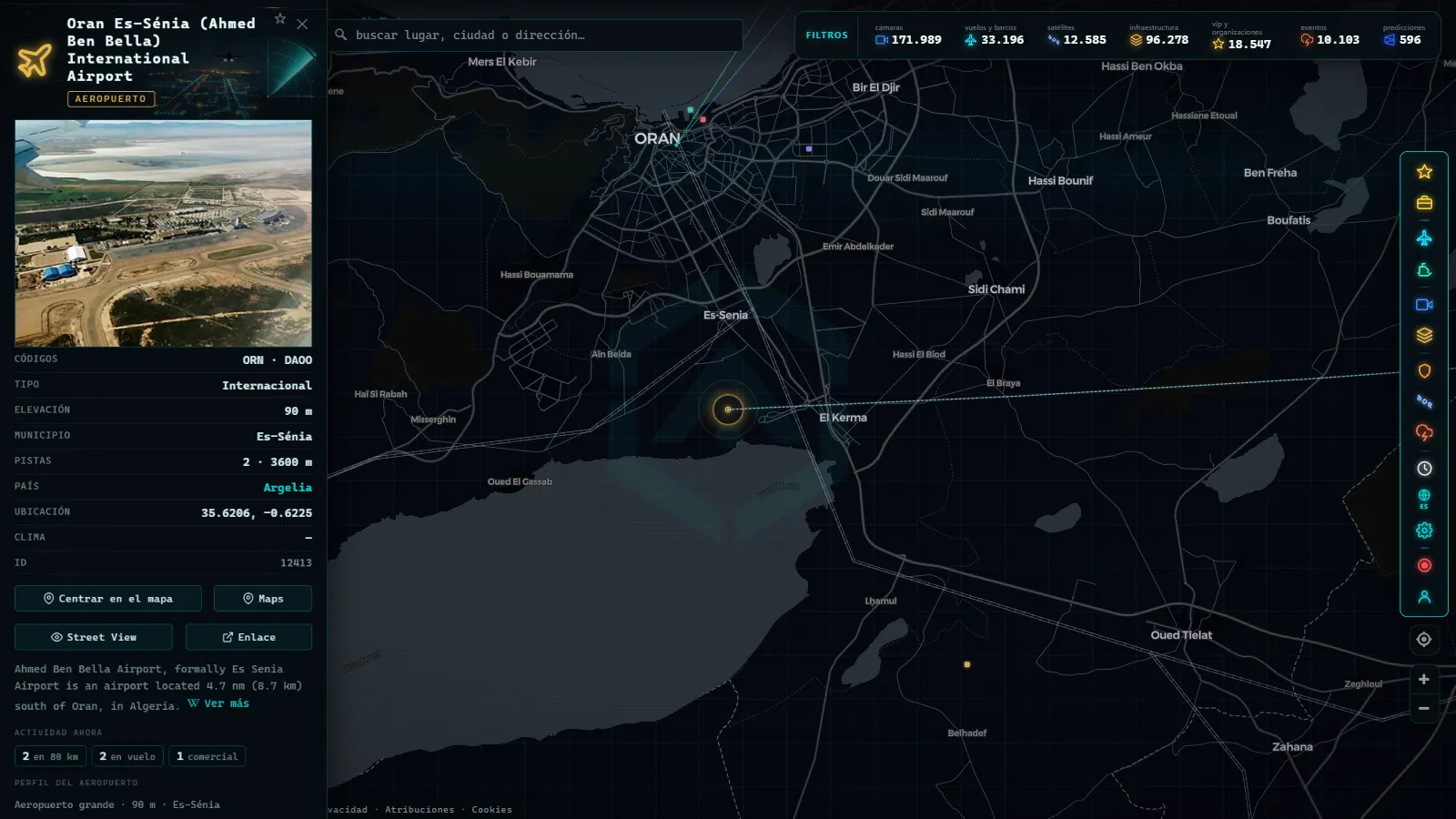Toggle the eventos filter showing 10.103
This screenshot has width=1456, height=819.
pyautogui.click(x=1330, y=35)
